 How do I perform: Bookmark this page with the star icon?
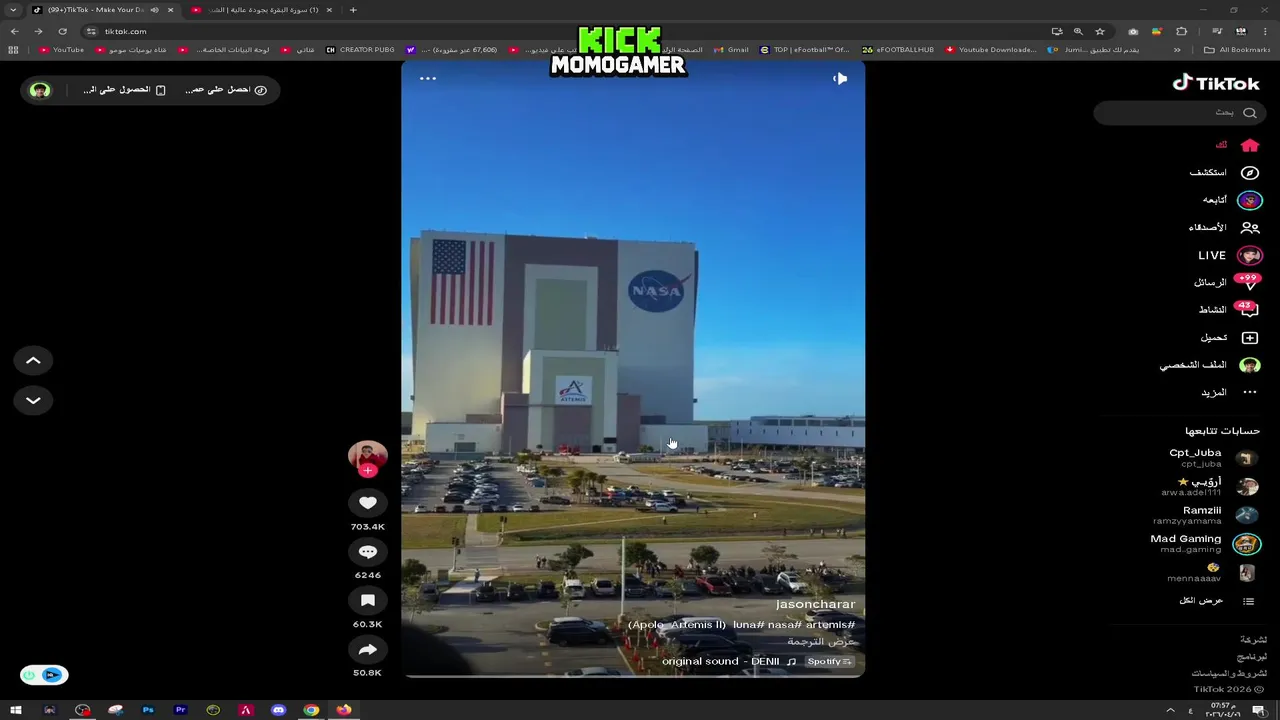click(1100, 31)
